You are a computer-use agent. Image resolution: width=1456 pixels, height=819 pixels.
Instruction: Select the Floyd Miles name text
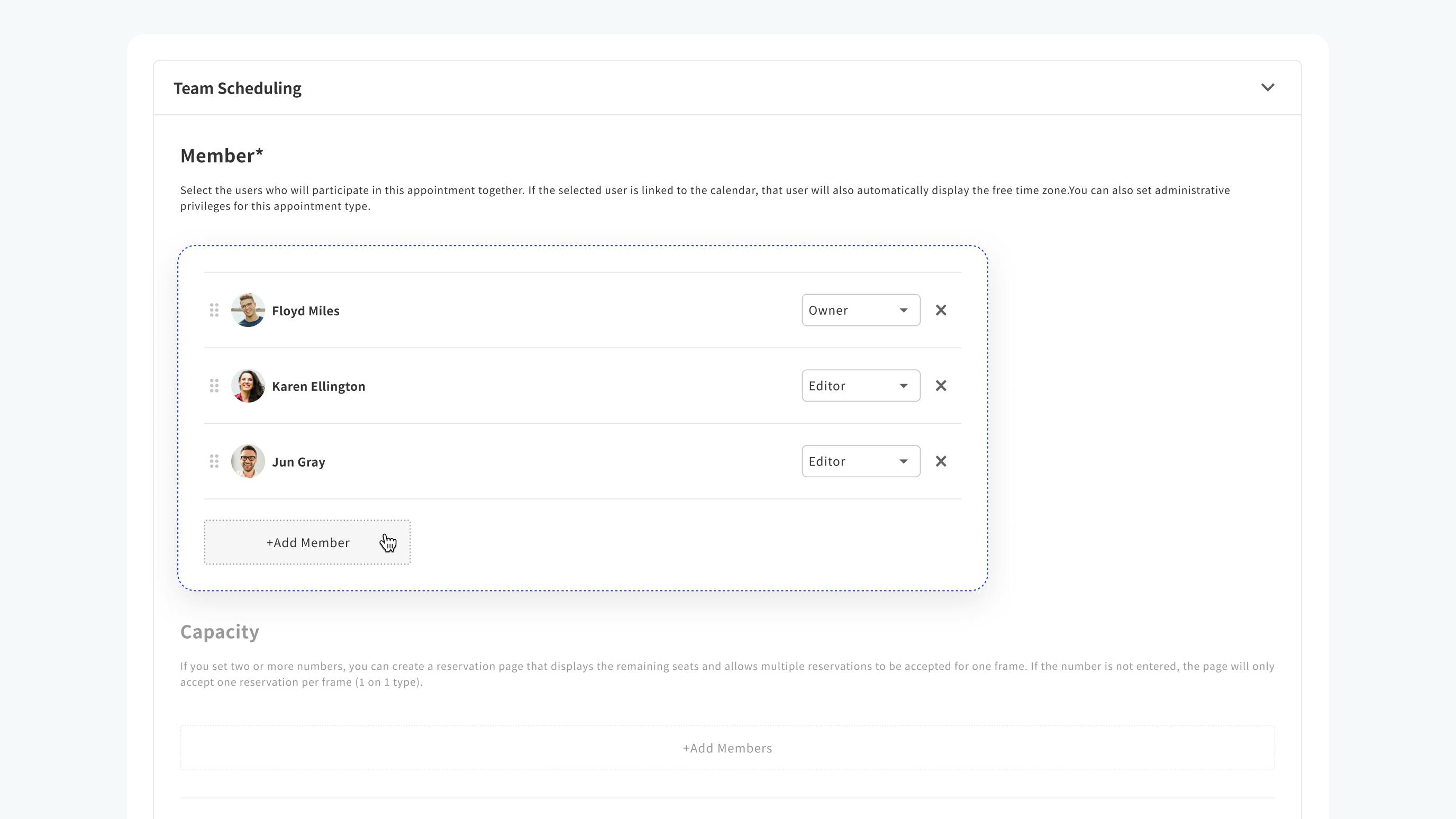(x=306, y=311)
